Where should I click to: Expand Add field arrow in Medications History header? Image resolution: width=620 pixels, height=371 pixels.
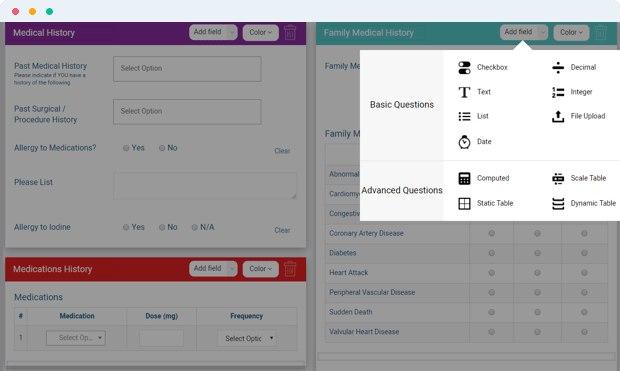coord(232,269)
